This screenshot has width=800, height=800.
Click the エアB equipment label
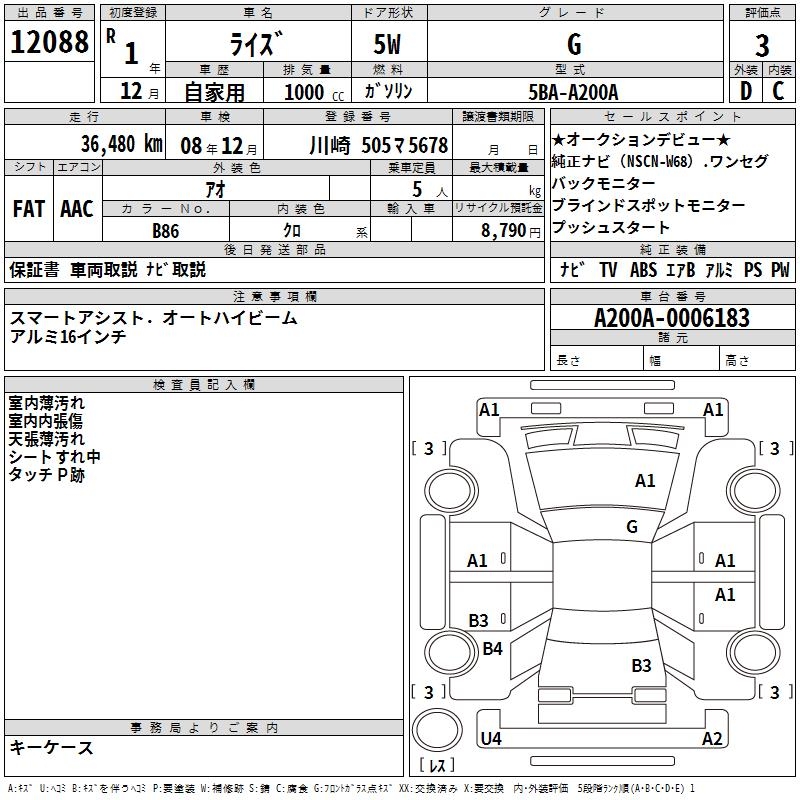680,270
